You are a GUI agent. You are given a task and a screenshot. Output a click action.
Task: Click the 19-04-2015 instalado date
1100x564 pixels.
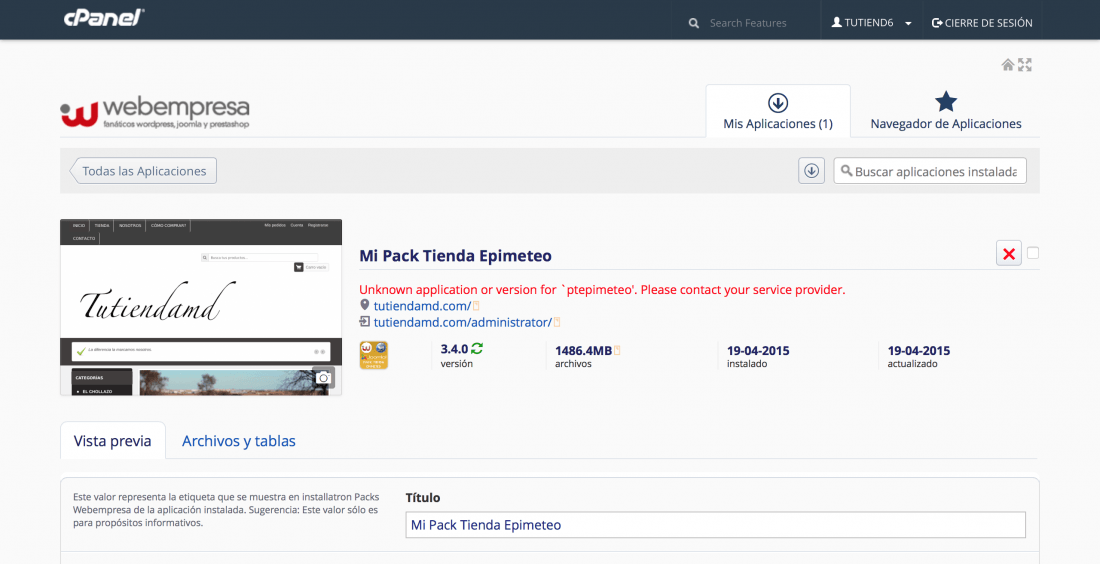coord(758,350)
